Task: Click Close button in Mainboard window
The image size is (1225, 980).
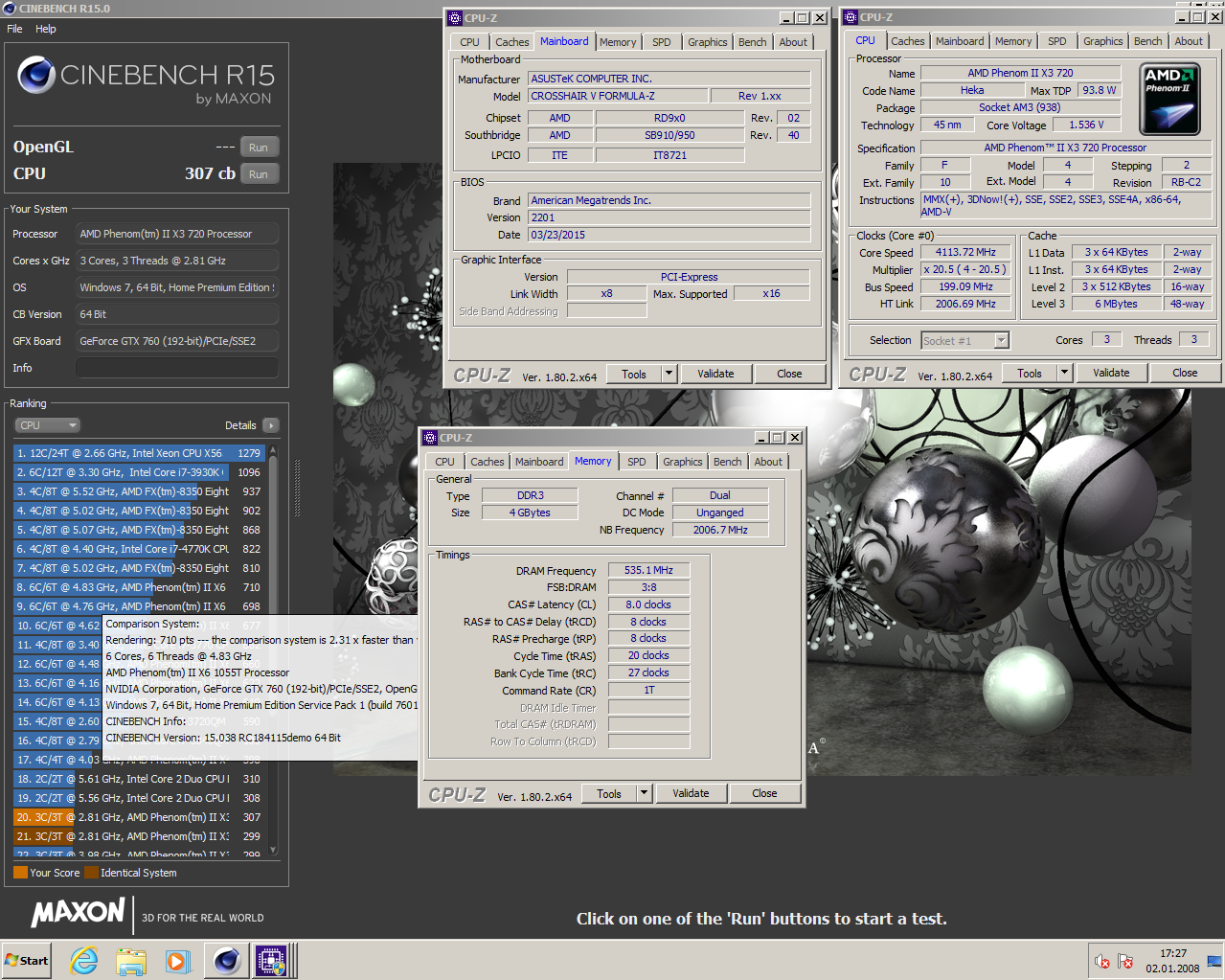Action: click(x=789, y=375)
